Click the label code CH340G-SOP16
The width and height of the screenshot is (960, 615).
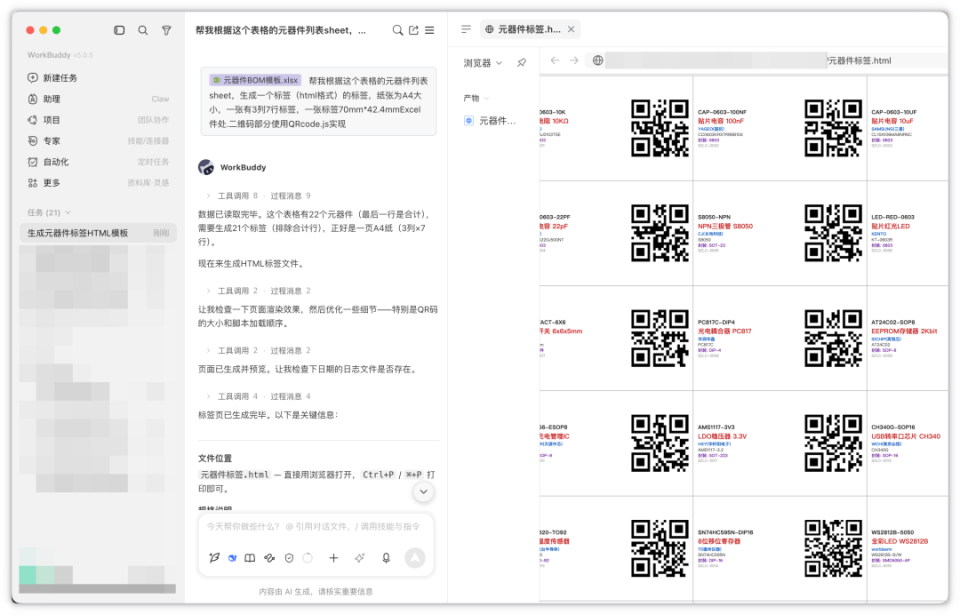(x=893, y=427)
